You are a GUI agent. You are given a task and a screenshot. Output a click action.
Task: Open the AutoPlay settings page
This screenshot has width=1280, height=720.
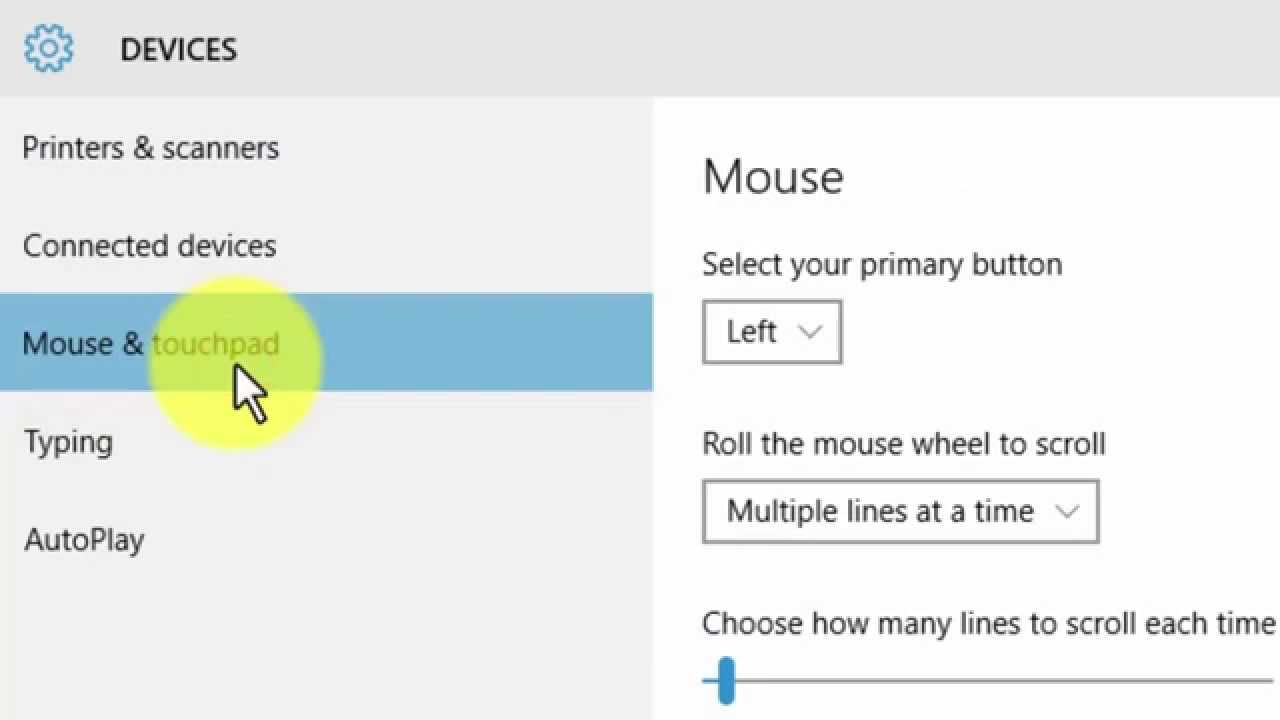tap(84, 540)
